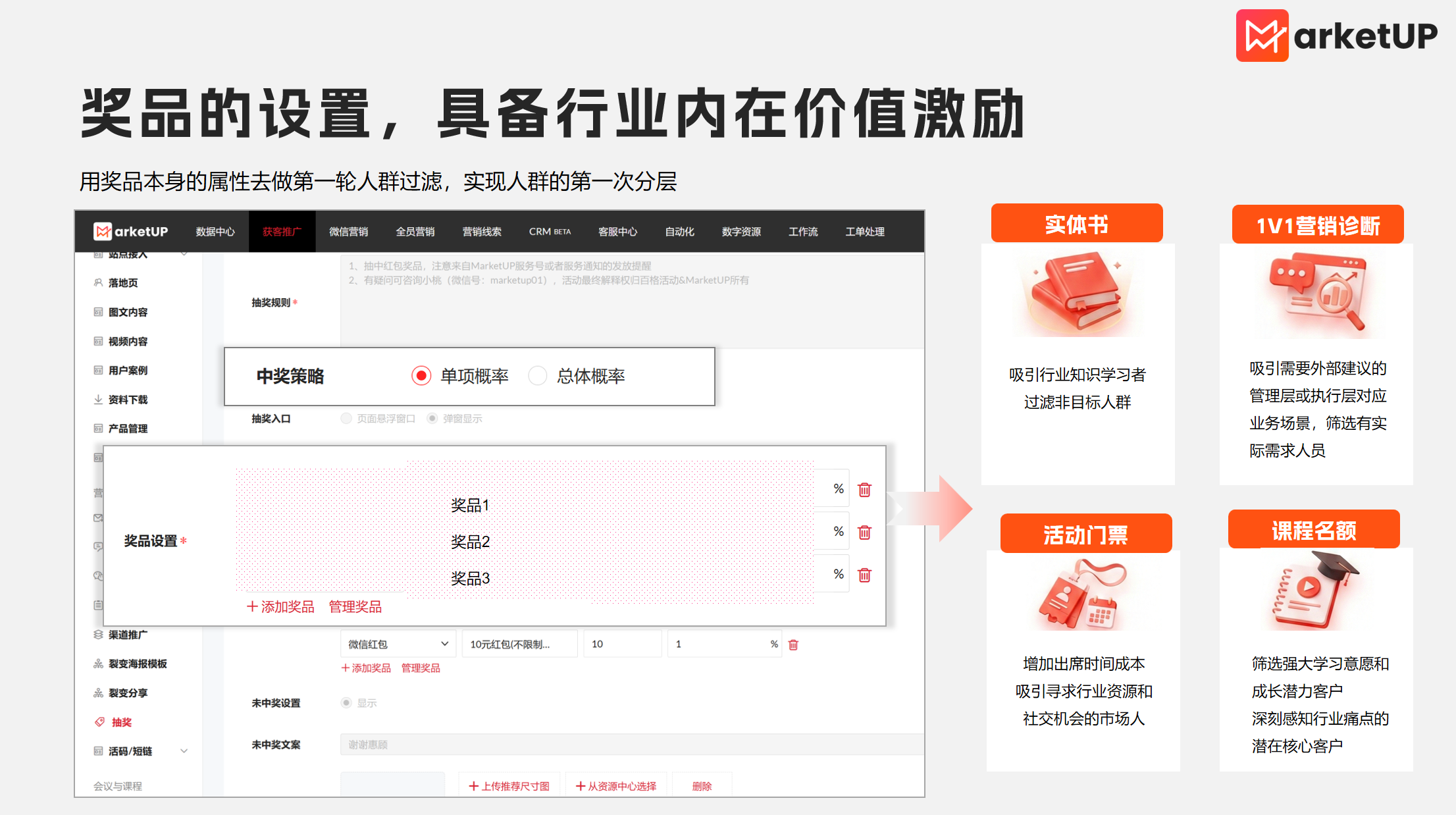This screenshot has height=815, width=1456.
Task: Expand the 活码/短链 sidebar section
Action: (184, 750)
